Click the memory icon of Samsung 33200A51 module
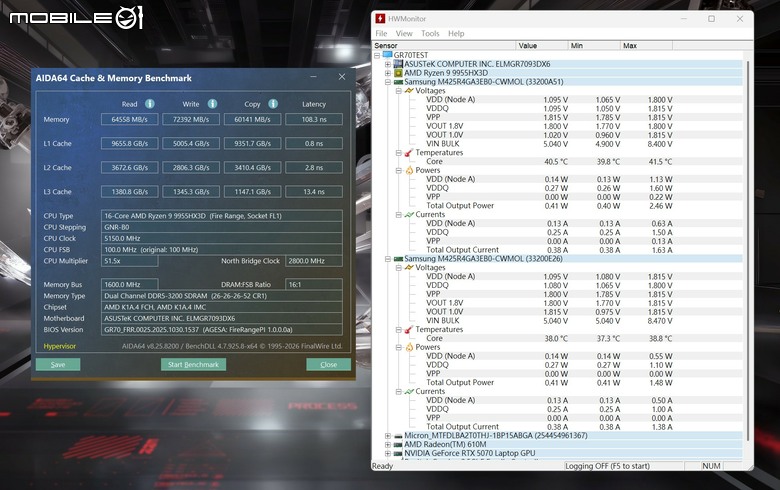780x490 pixels. point(398,82)
